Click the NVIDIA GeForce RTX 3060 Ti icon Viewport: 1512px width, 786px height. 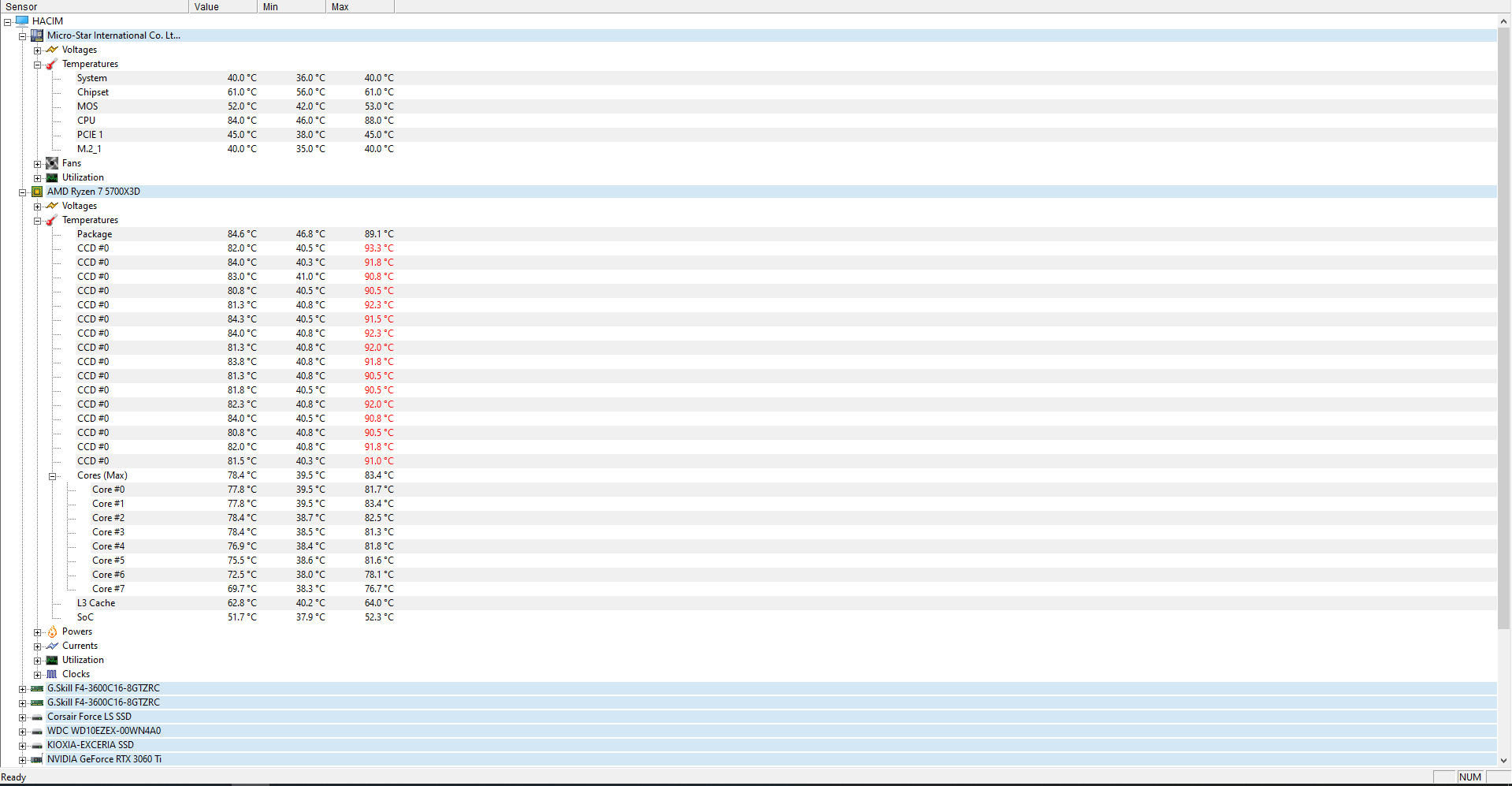coord(37,759)
